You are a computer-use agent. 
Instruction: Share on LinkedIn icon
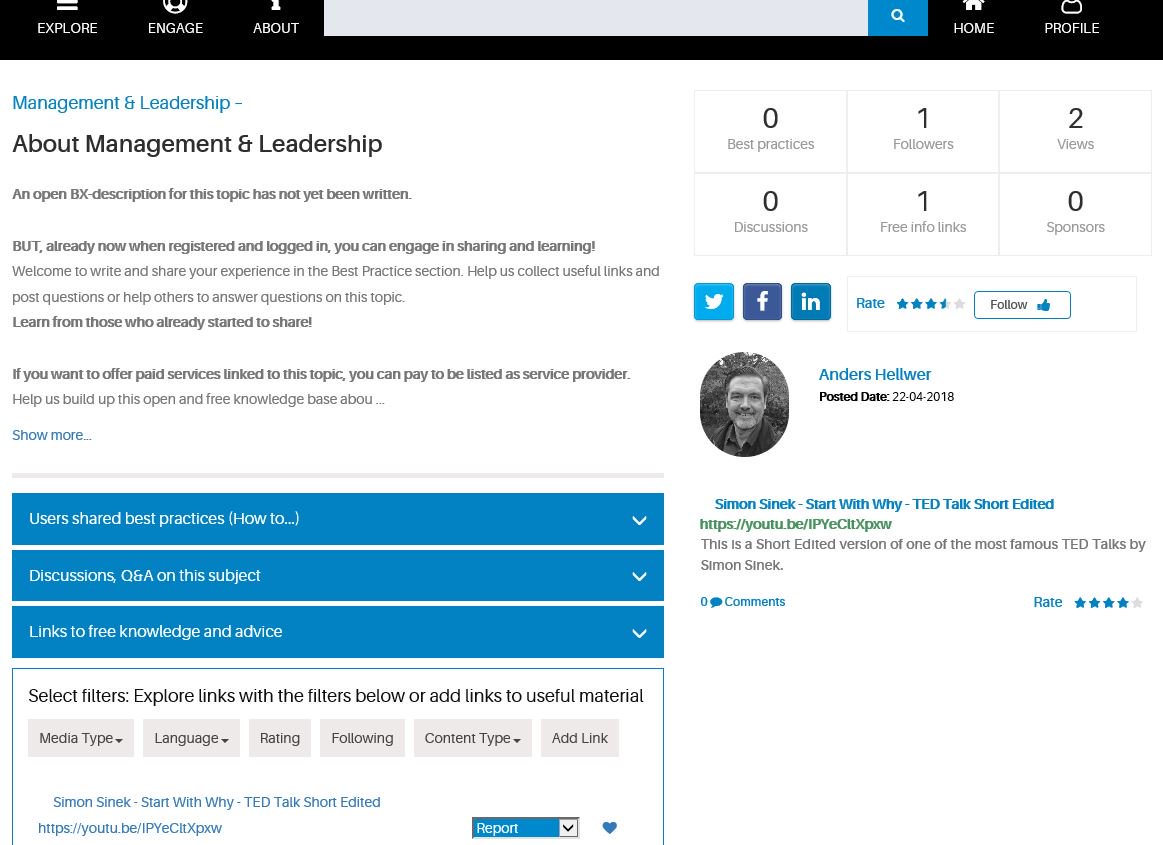811,301
